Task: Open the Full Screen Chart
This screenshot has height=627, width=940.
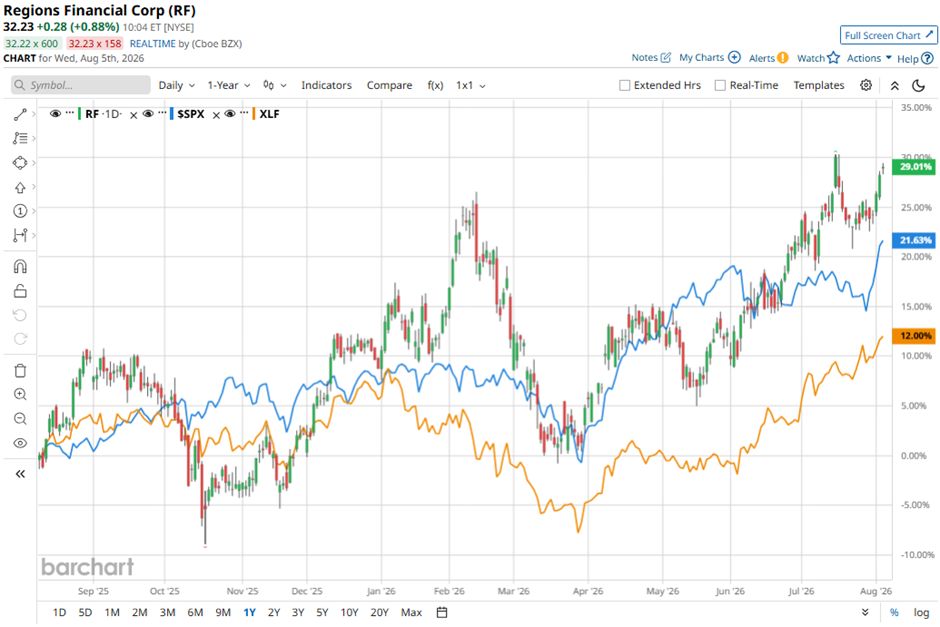Action: (888, 35)
